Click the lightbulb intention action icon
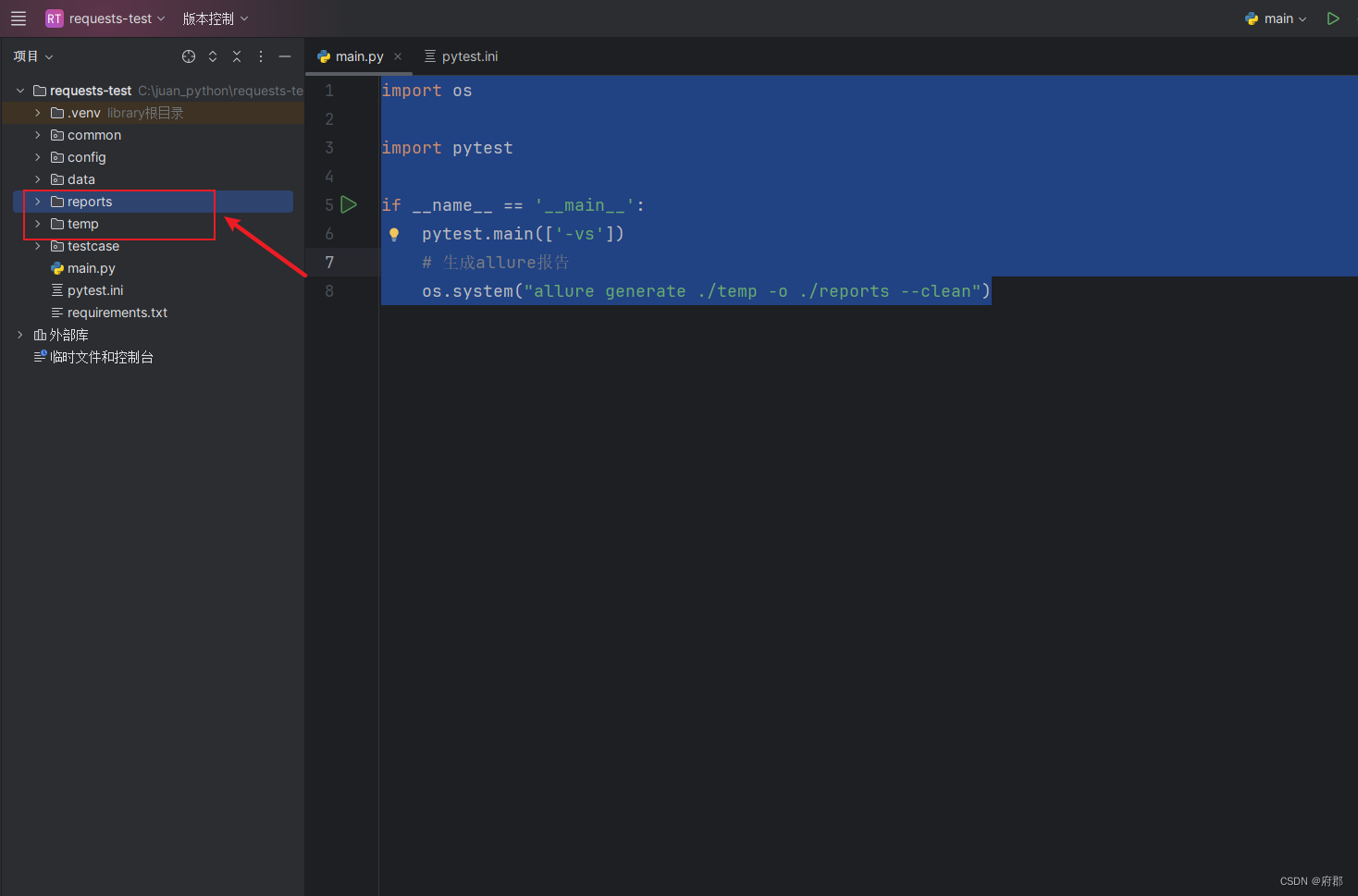 (x=394, y=234)
